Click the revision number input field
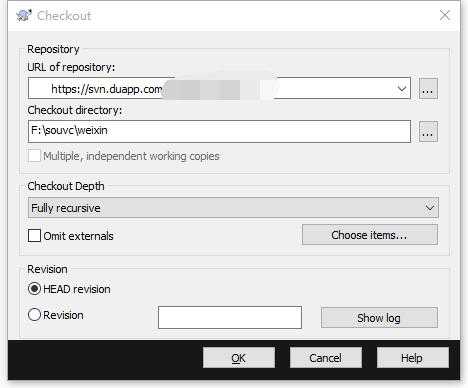The width and height of the screenshot is (468, 388). click(230, 317)
